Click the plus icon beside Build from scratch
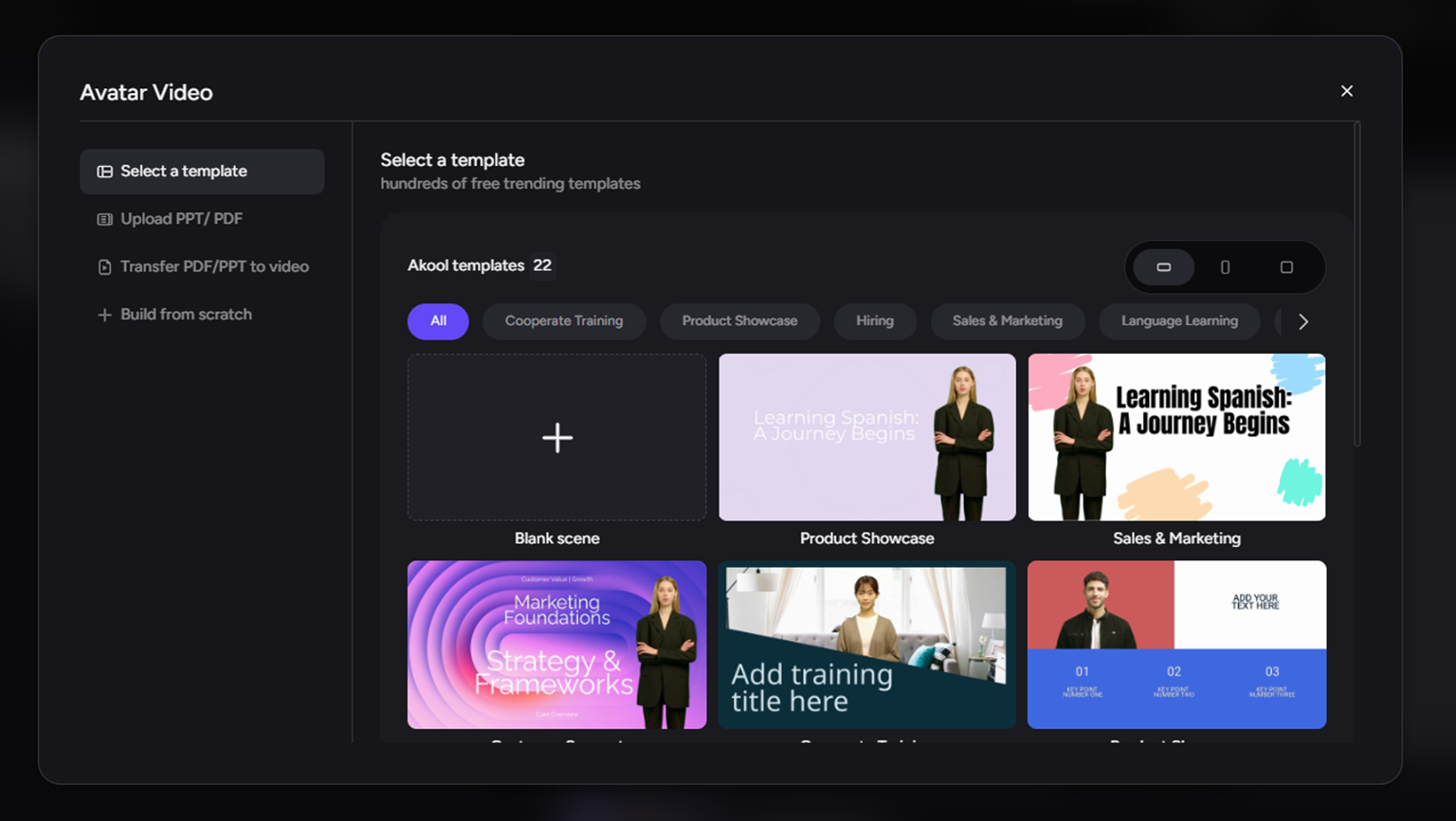 click(104, 315)
